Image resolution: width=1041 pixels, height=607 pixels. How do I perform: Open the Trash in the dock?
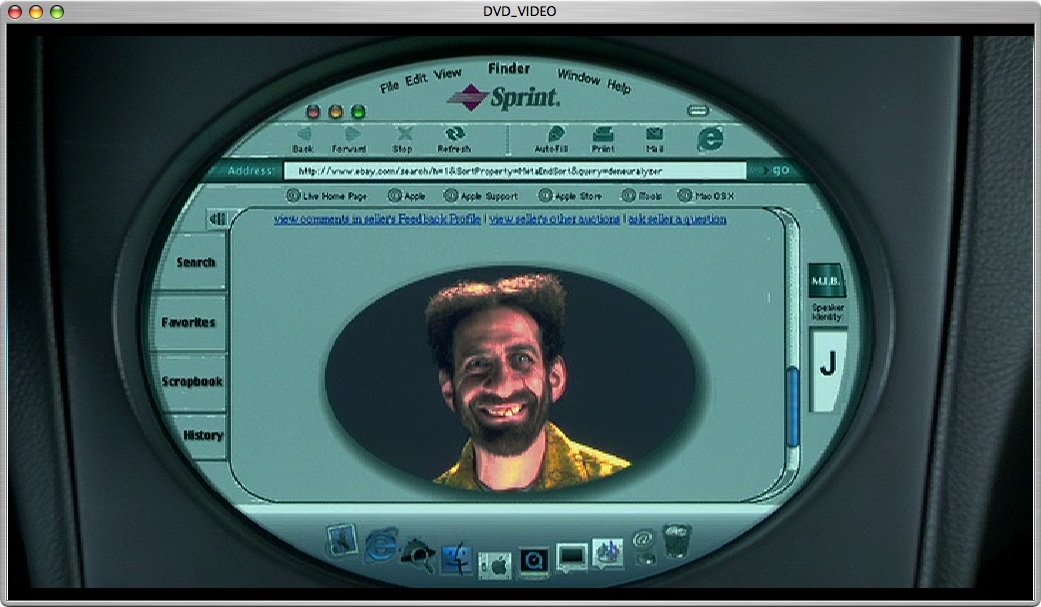674,540
